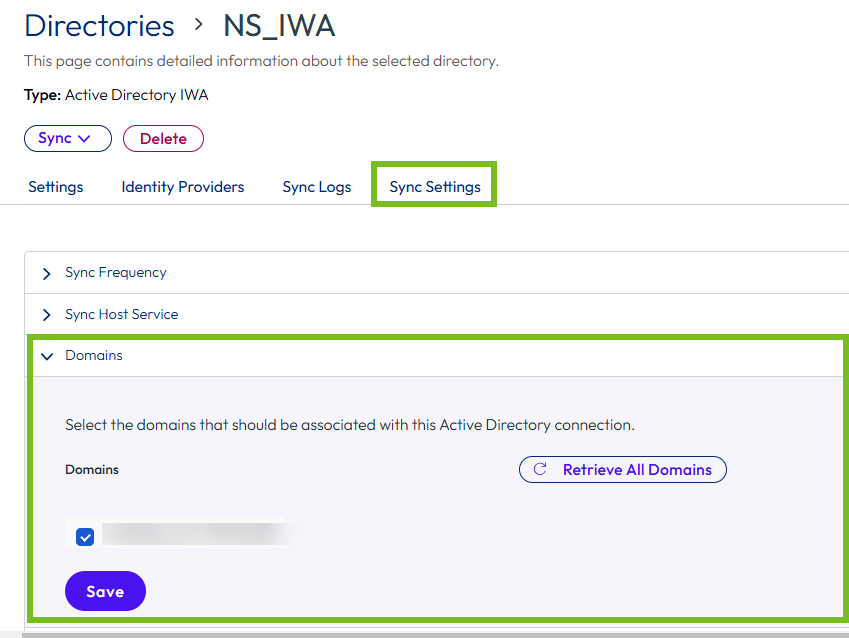Click the chevron icon beside Sync Frequency

[47, 274]
